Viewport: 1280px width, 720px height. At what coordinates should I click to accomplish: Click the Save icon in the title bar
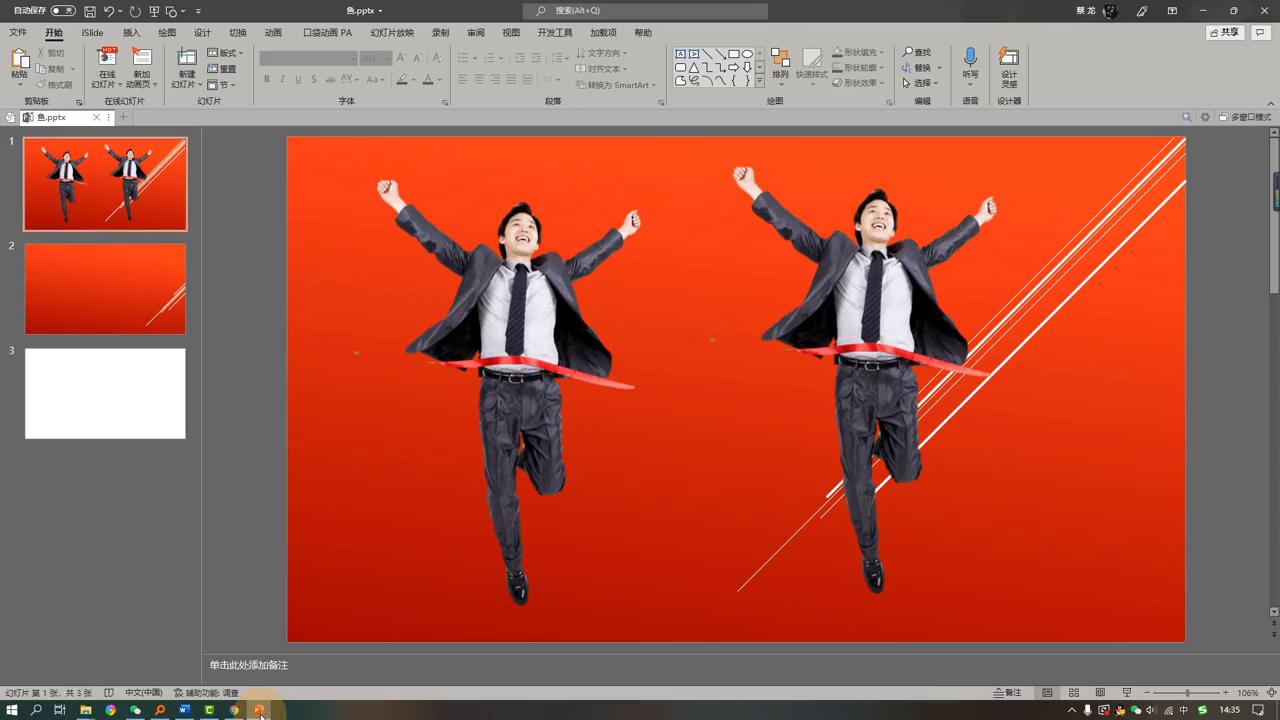pyautogui.click(x=90, y=11)
